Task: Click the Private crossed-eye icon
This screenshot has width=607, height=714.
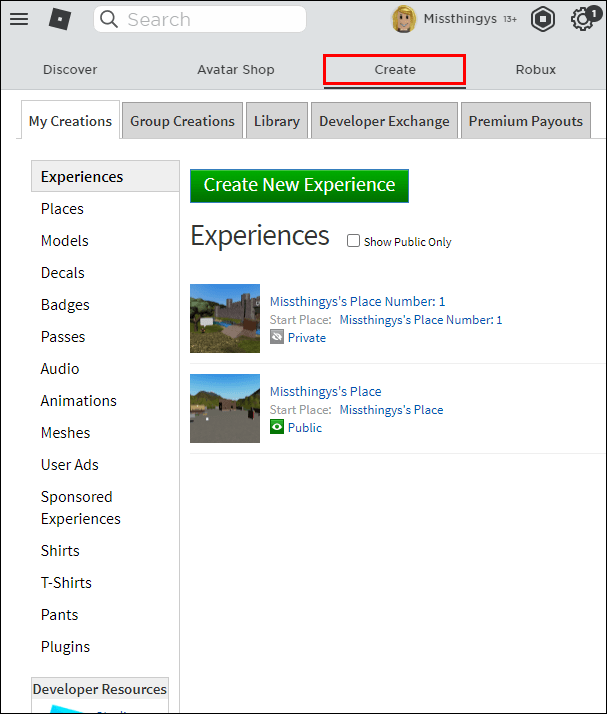Action: tap(277, 337)
